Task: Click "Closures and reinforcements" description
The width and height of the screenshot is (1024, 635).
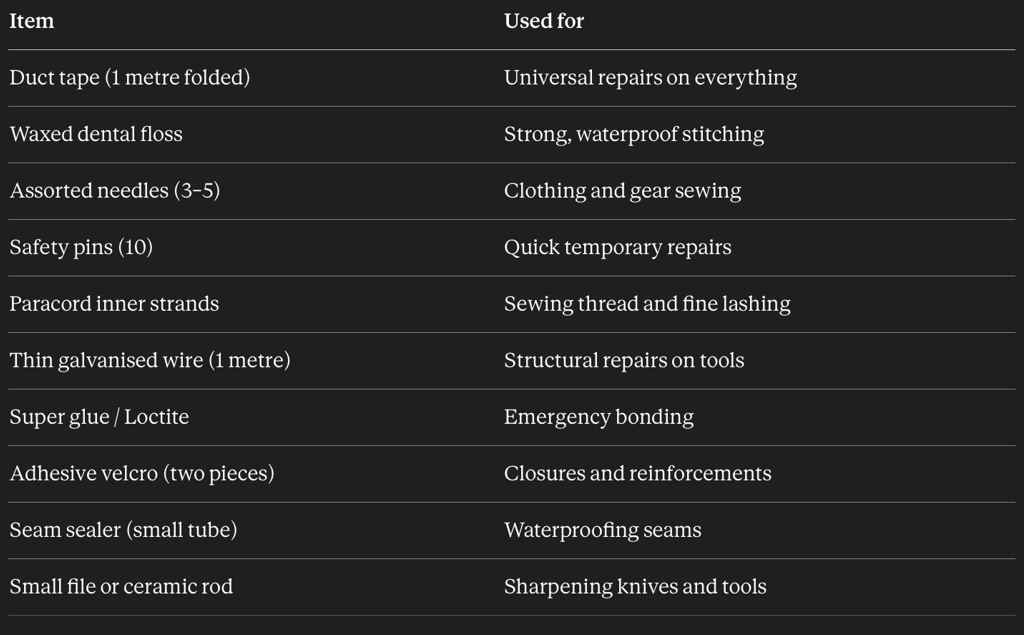Action: (x=637, y=473)
